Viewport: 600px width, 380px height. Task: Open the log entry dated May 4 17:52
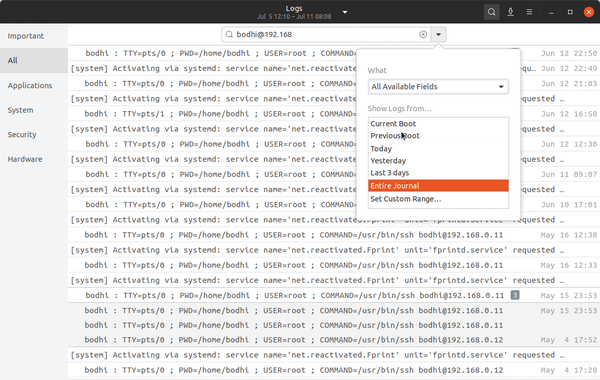click(x=334, y=340)
